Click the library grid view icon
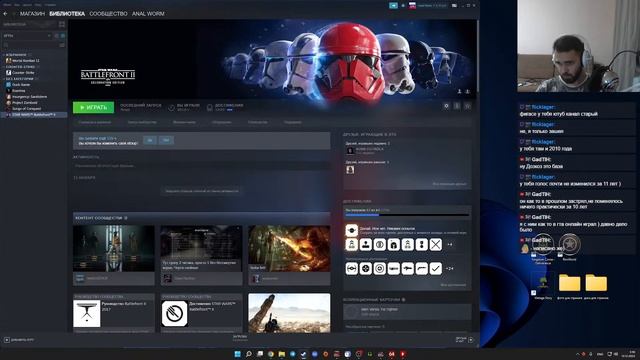The width and height of the screenshot is (640, 360). click(62, 24)
